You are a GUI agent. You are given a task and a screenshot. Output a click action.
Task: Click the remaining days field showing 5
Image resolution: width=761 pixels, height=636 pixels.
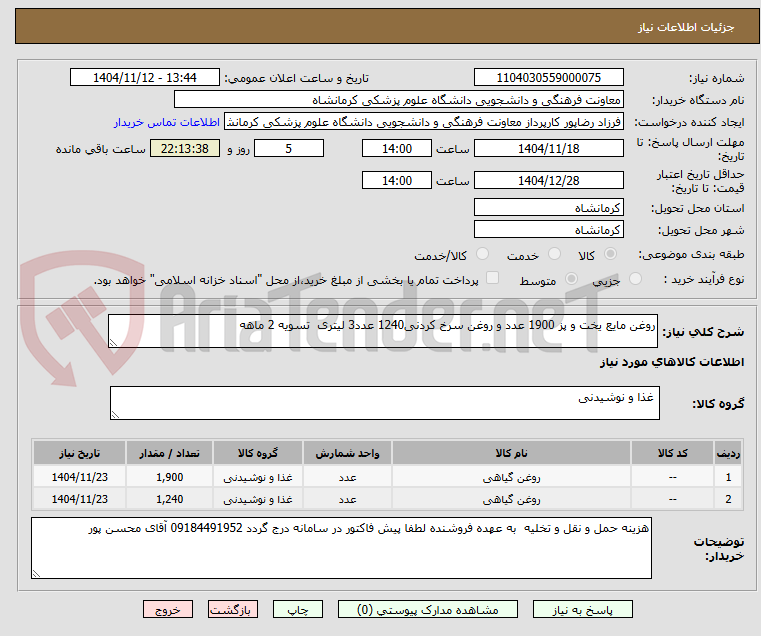[x=289, y=149]
